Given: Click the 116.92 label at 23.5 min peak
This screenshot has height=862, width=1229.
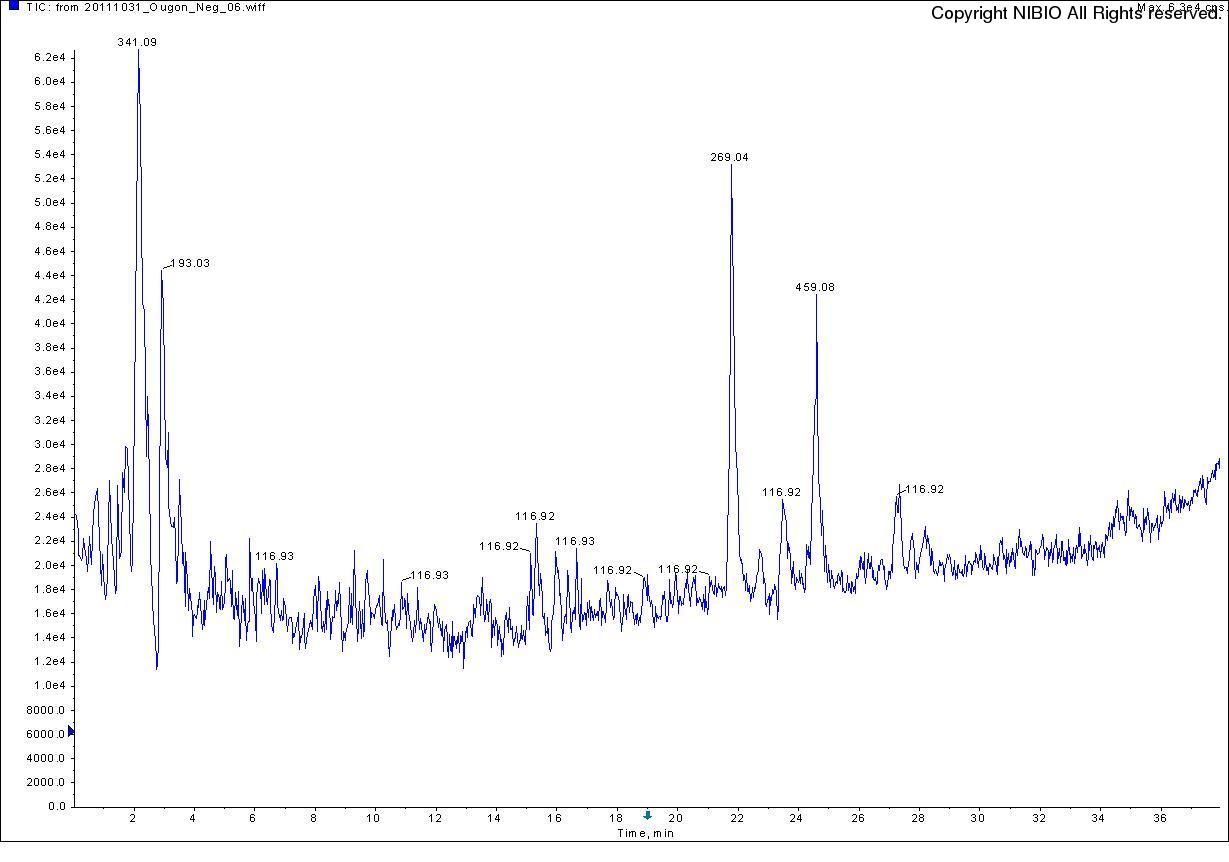Looking at the screenshot, I should 781,493.
